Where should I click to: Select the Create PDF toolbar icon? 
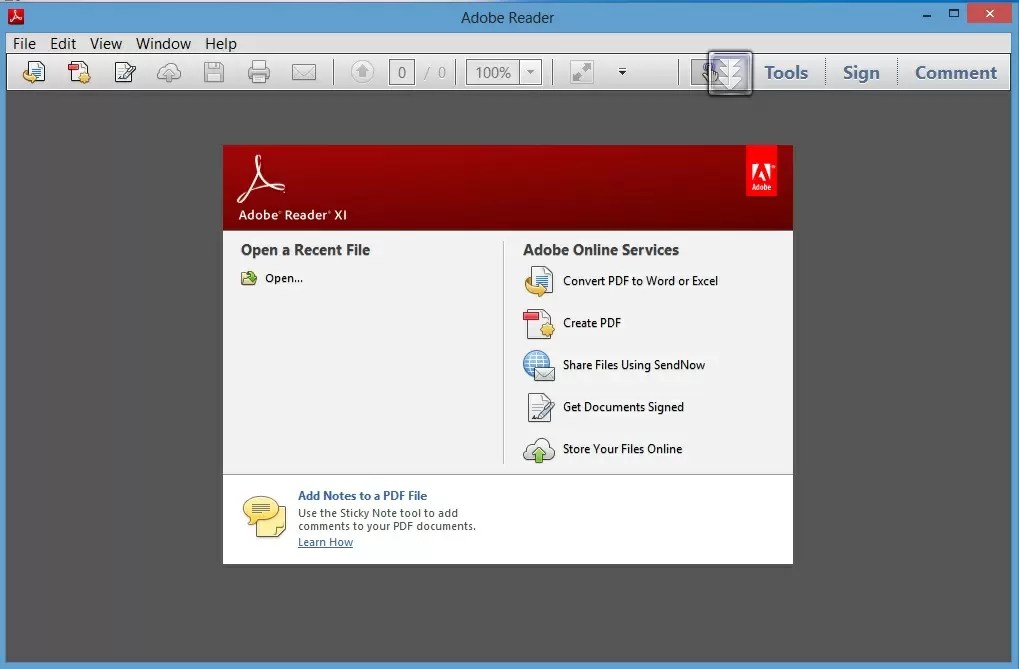pyautogui.click(x=79, y=72)
